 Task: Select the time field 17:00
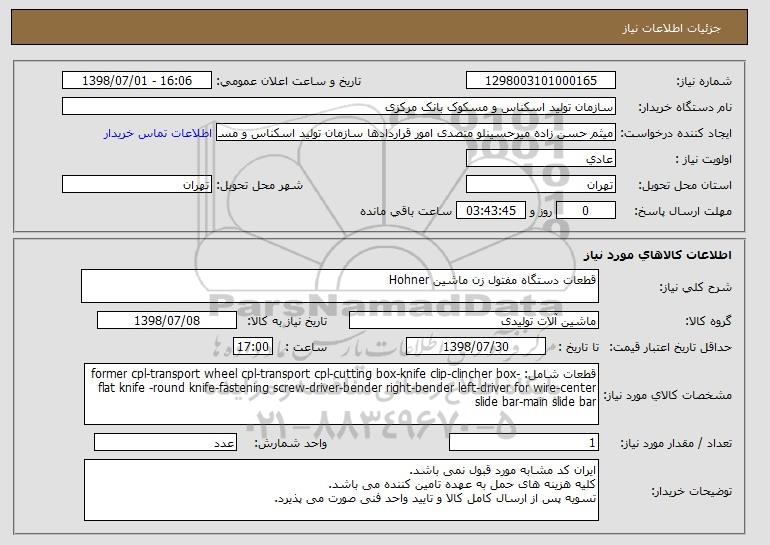pyautogui.click(x=253, y=347)
